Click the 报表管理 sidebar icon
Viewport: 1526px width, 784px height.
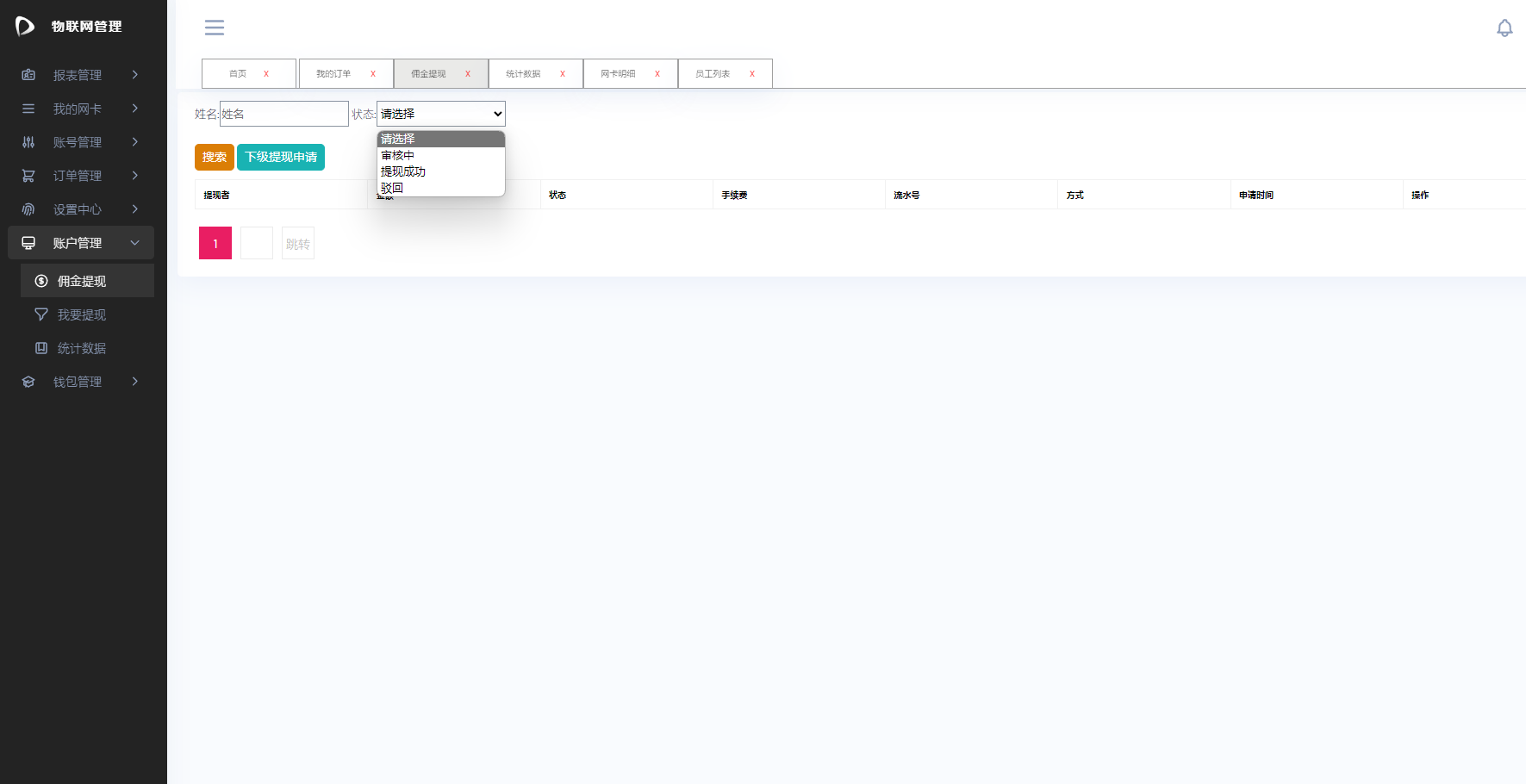pyautogui.click(x=28, y=75)
